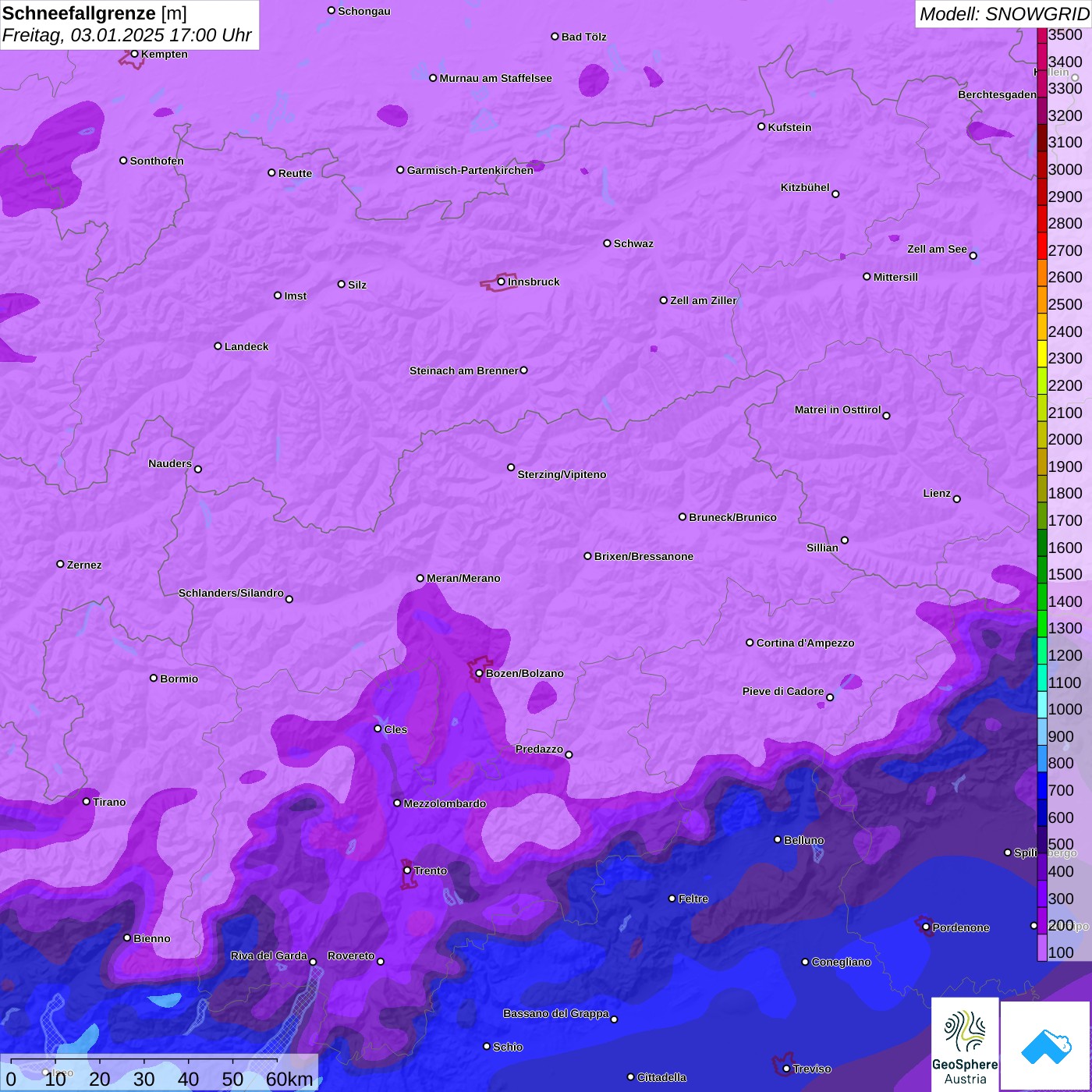This screenshot has width=1092, height=1092.
Task: Click the Bad Tölz label
Action: (x=584, y=37)
